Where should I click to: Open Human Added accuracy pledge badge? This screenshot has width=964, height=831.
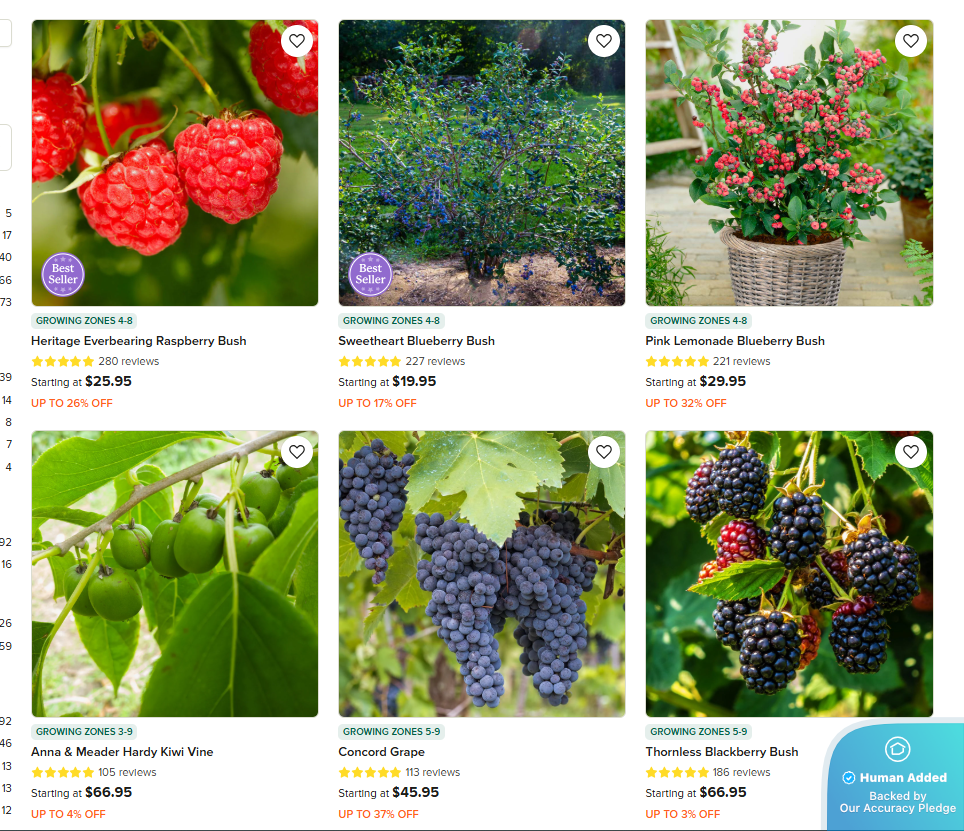coord(898,778)
